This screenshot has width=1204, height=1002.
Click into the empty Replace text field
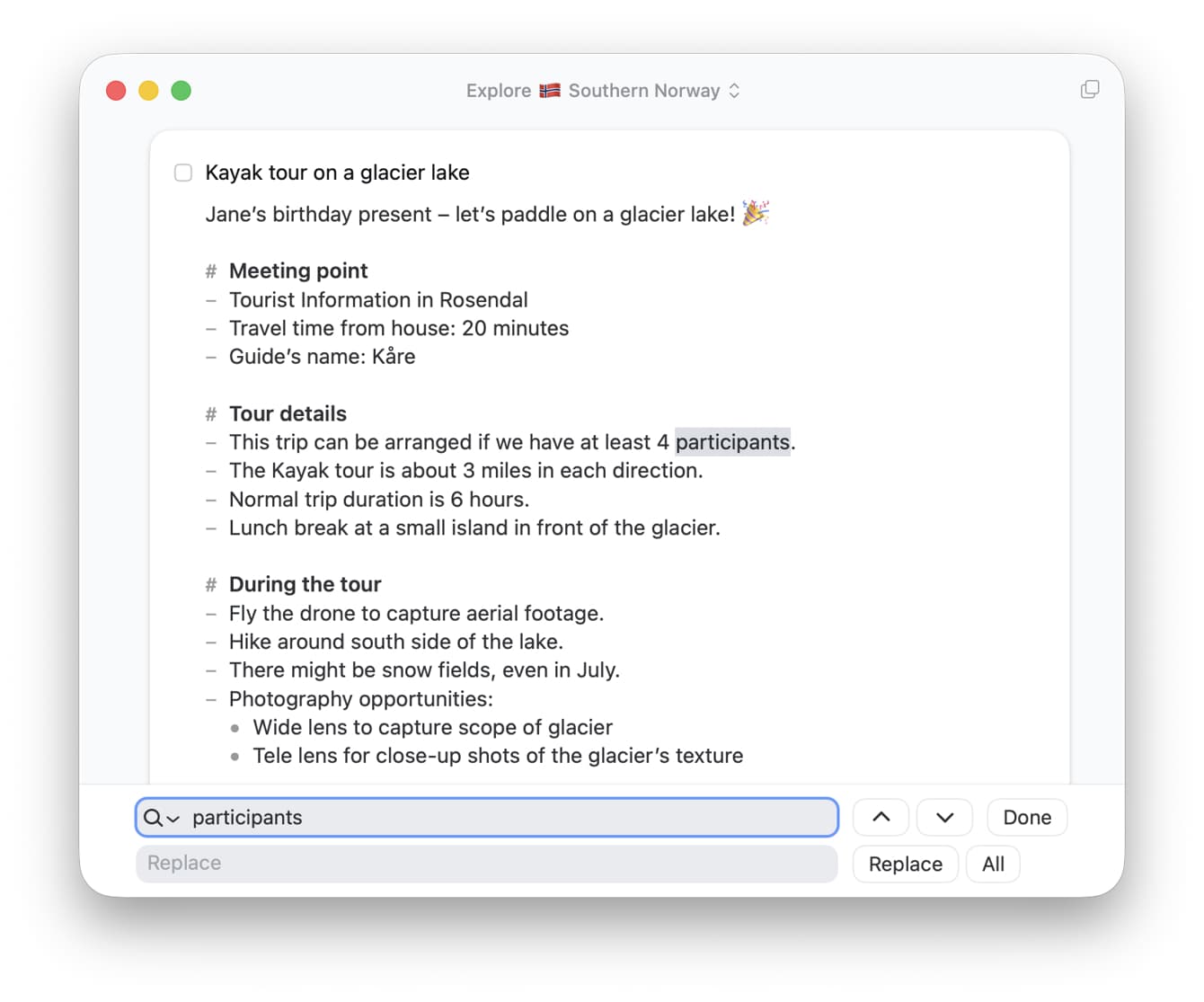point(486,864)
